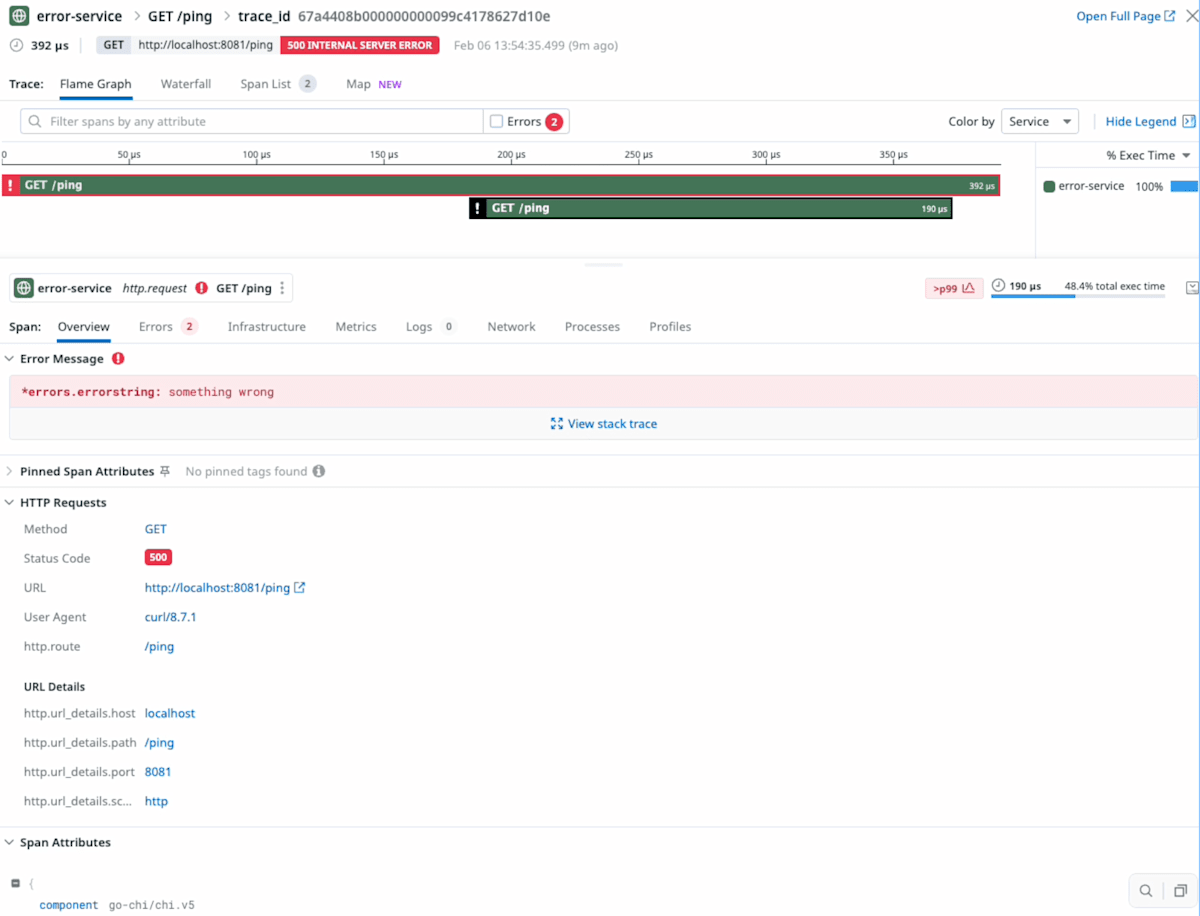Open the Infrastructure tab
This screenshot has width=1200, height=916.
(x=267, y=327)
